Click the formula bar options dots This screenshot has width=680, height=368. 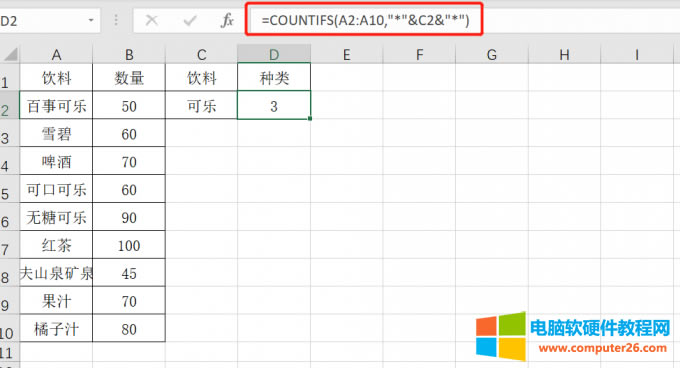116,20
